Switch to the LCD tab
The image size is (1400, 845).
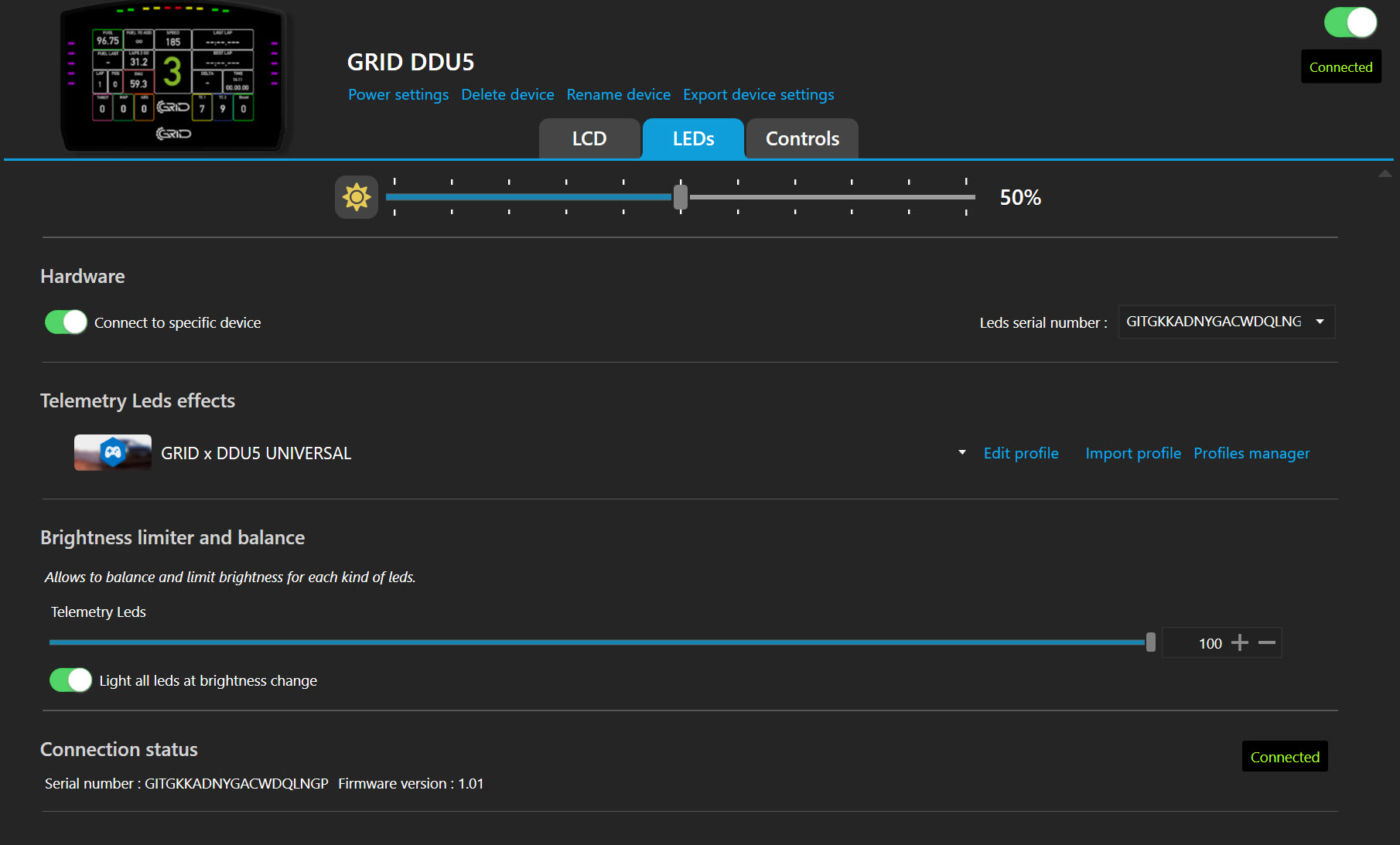pos(589,139)
